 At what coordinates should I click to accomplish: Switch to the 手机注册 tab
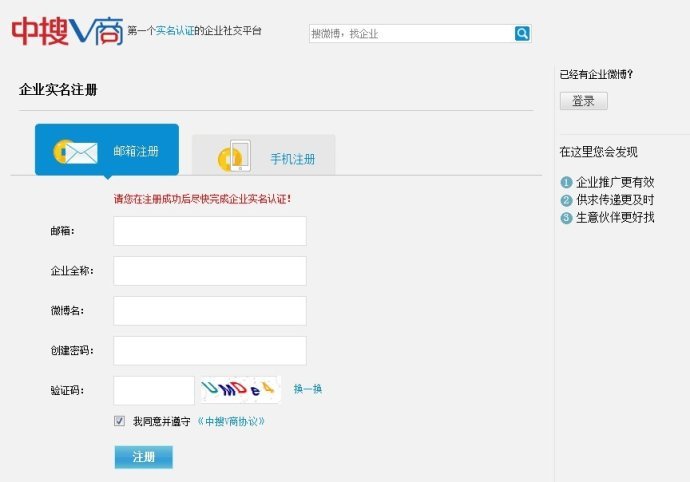click(x=264, y=155)
